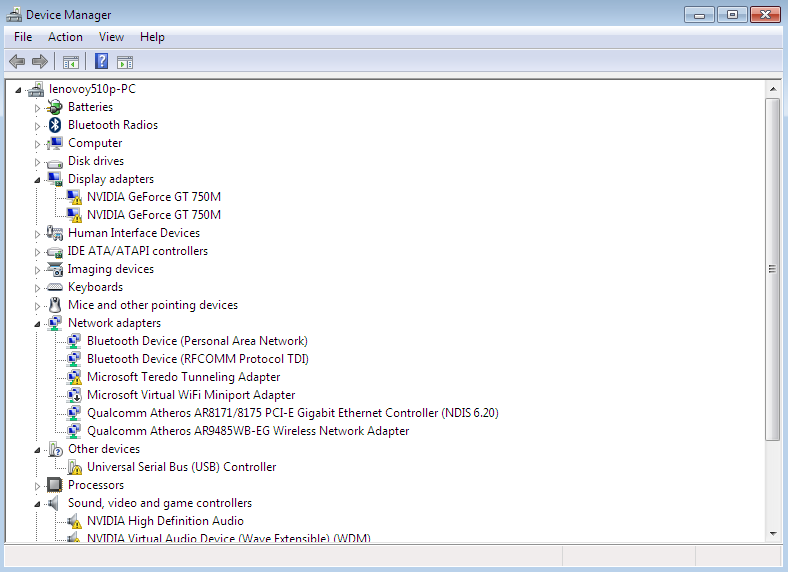Collapse the Other devices node

37,450
